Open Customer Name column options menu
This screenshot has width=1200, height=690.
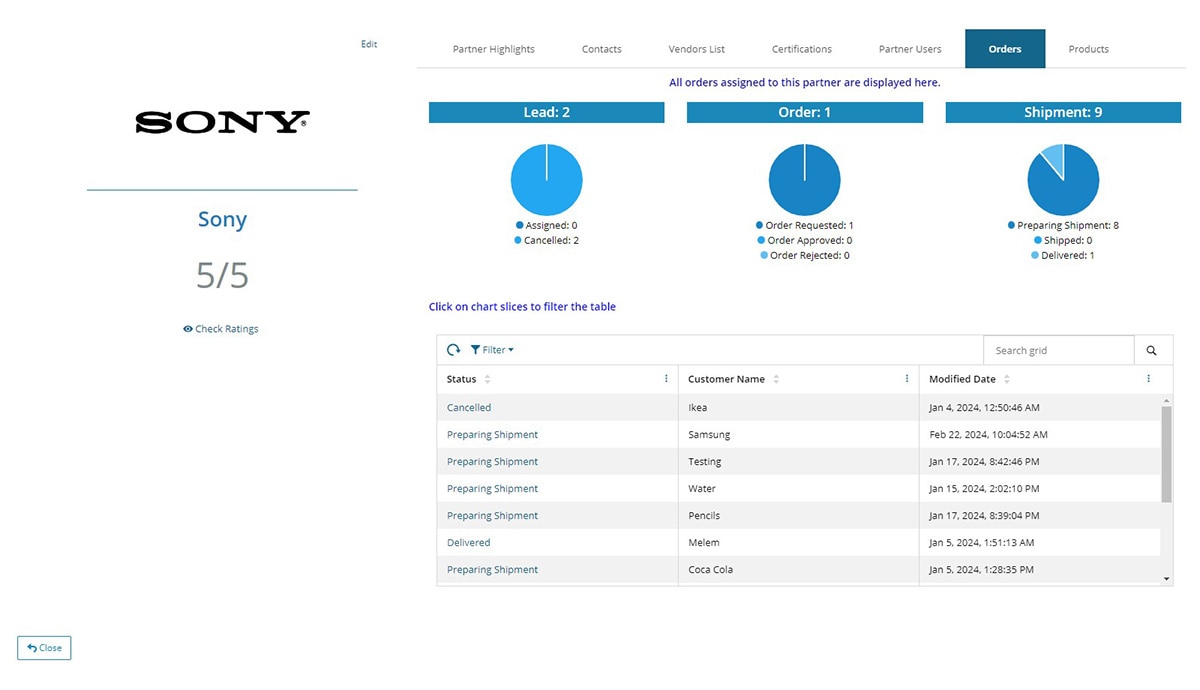point(907,379)
